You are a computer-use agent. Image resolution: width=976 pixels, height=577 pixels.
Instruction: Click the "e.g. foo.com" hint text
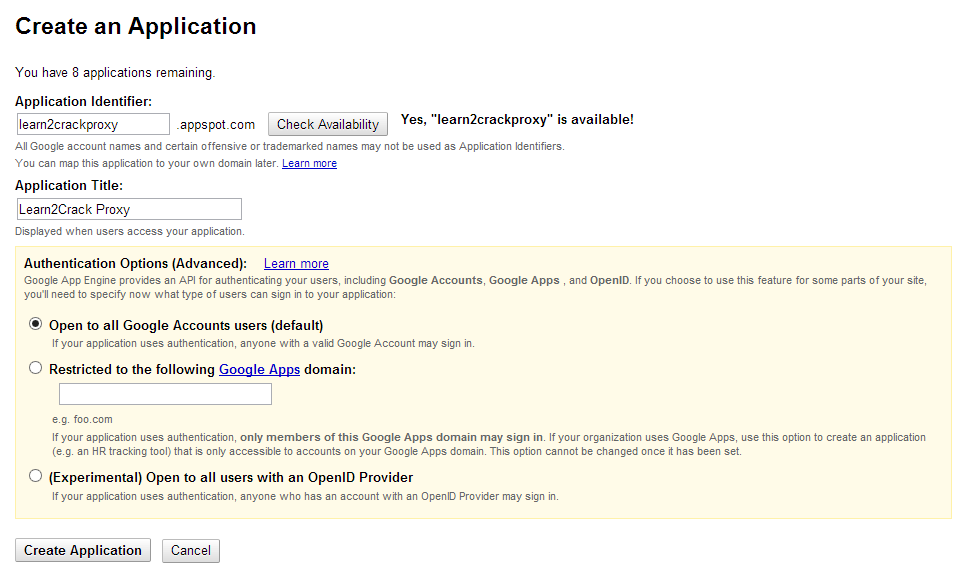coord(82,419)
